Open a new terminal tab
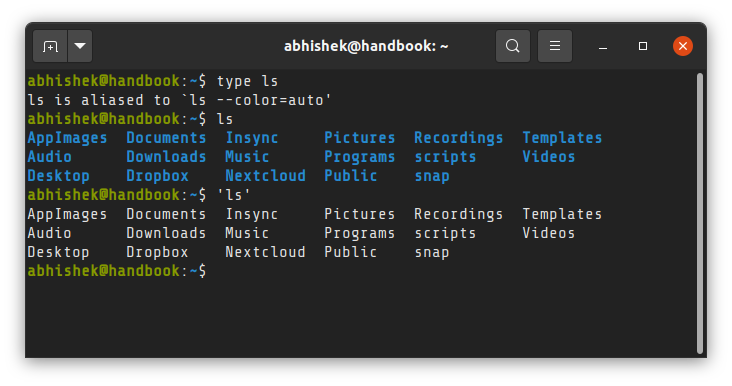This screenshot has width=732, height=386. coord(50,46)
